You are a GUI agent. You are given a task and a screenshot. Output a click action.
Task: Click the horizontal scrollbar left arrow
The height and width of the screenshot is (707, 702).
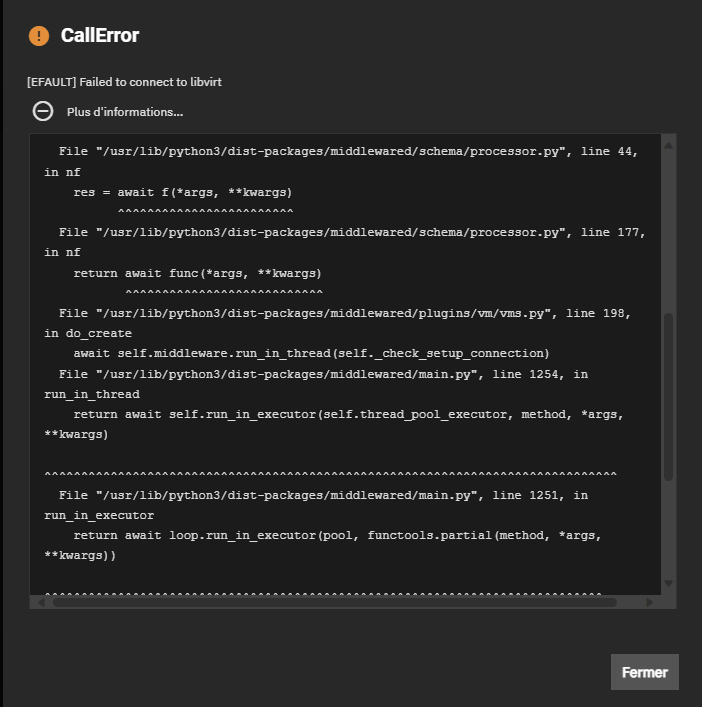[x=41, y=602]
